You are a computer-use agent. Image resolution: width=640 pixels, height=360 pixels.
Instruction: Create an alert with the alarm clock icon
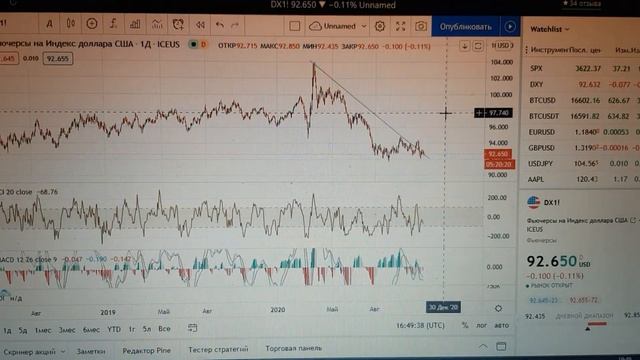point(178,24)
